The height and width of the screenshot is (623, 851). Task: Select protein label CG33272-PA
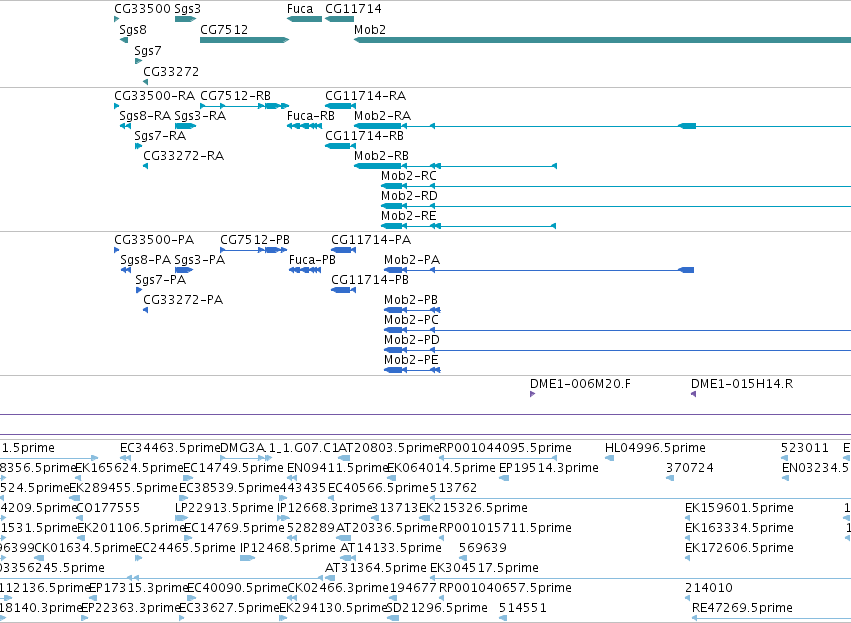tap(183, 300)
